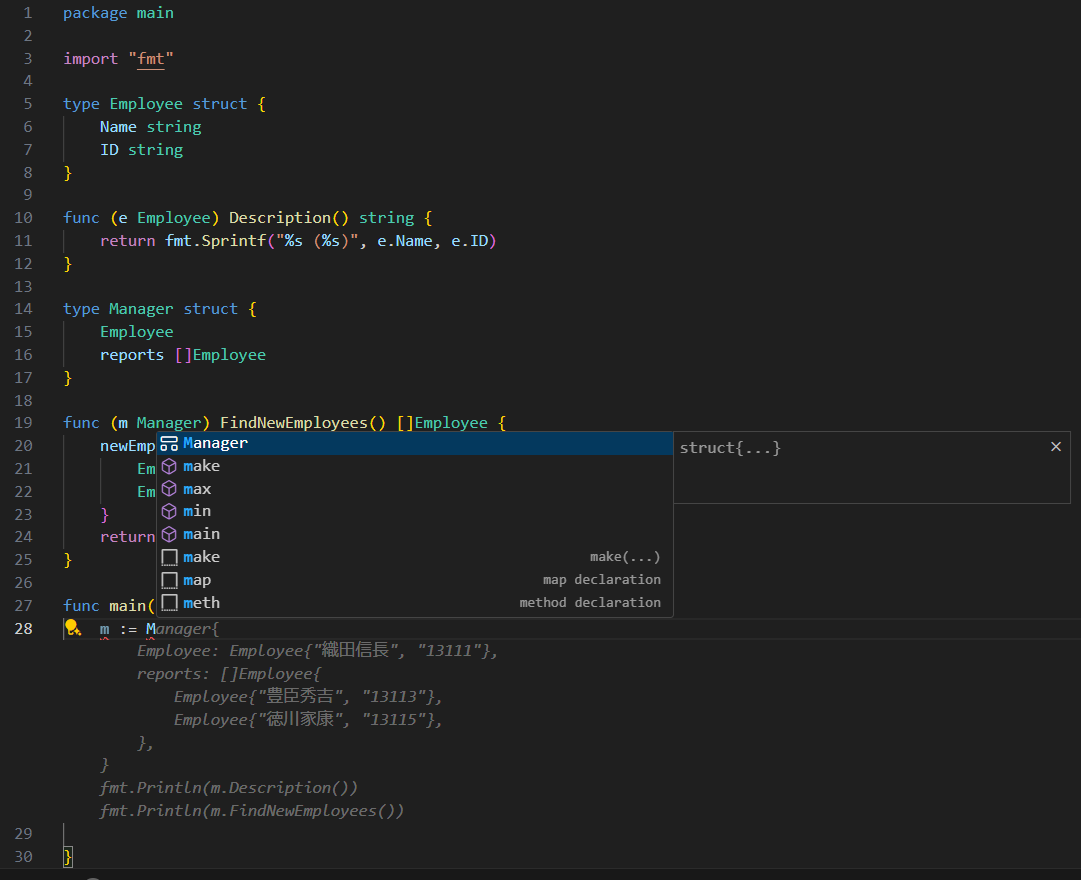Click the Employee type name on line 5
This screenshot has height=880, width=1081.
146,104
